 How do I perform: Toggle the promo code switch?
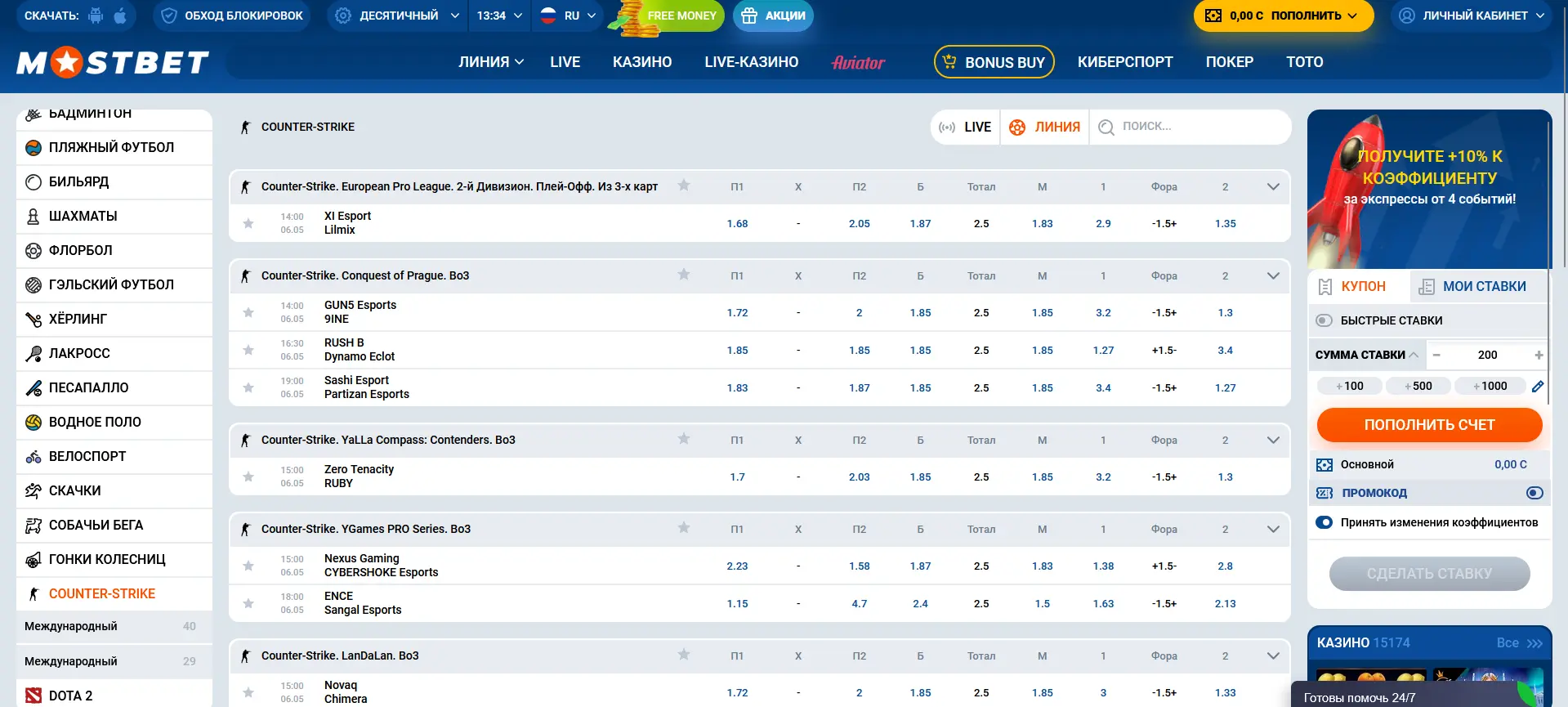(1534, 493)
